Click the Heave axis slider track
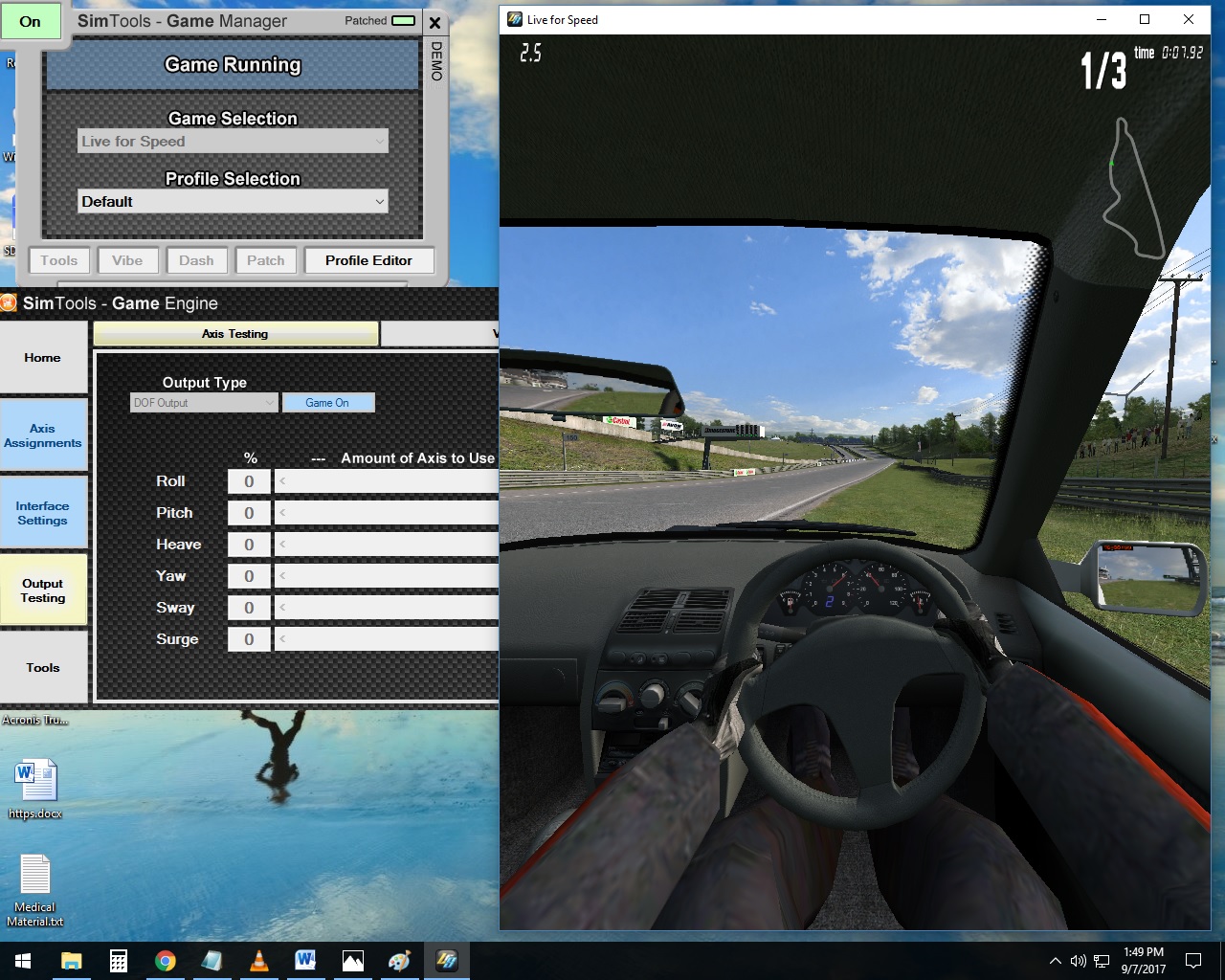Image resolution: width=1225 pixels, height=980 pixels. click(387, 546)
